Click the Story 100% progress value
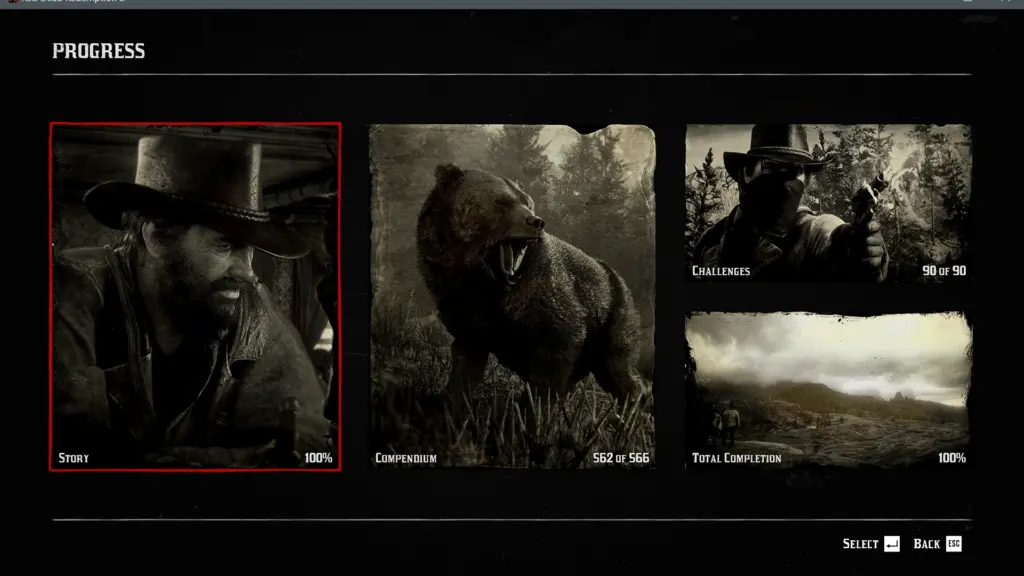Viewport: 1024px width, 576px height. [318, 458]
